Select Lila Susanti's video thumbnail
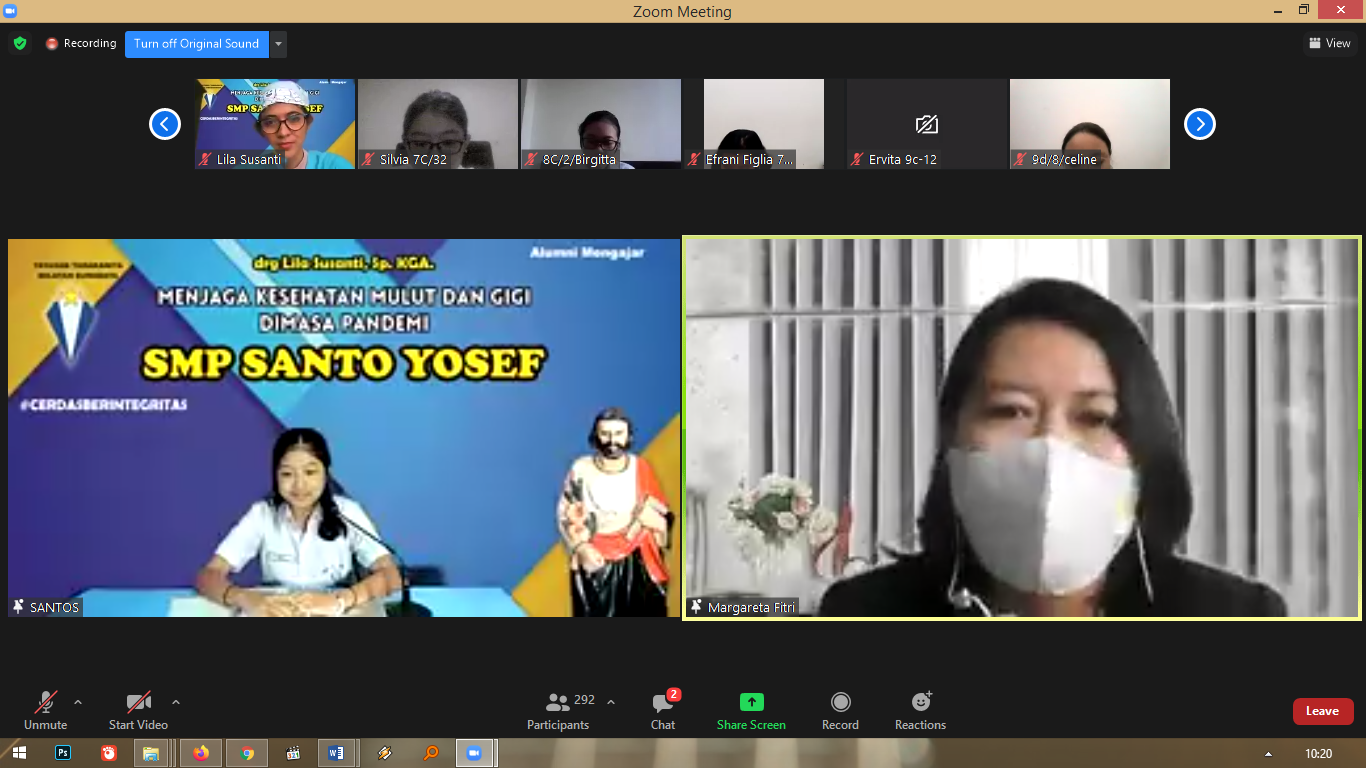The height and width of the screenshot is (768, 1366). pyautogui.click(x=275, y=124)
